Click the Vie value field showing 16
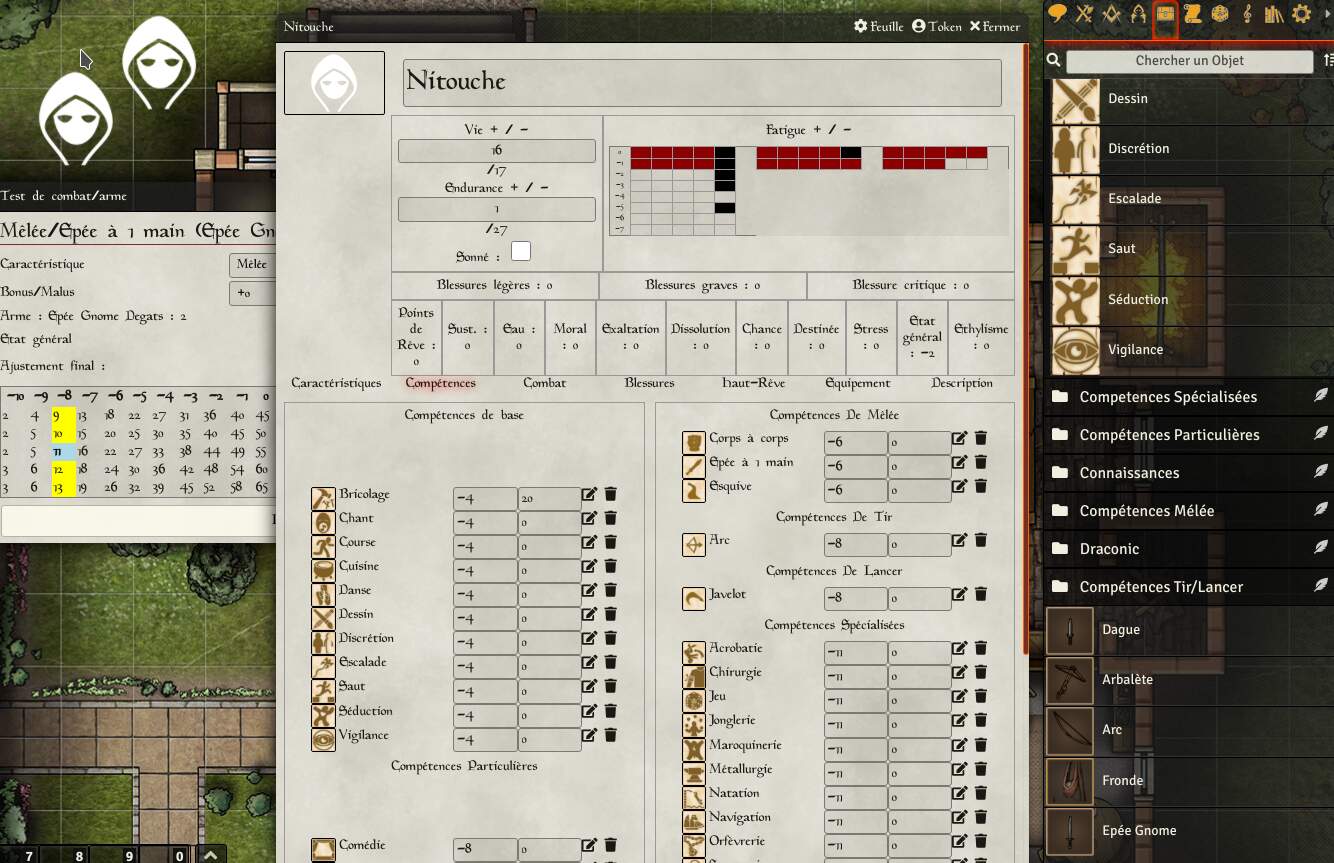 click(497, 151)
